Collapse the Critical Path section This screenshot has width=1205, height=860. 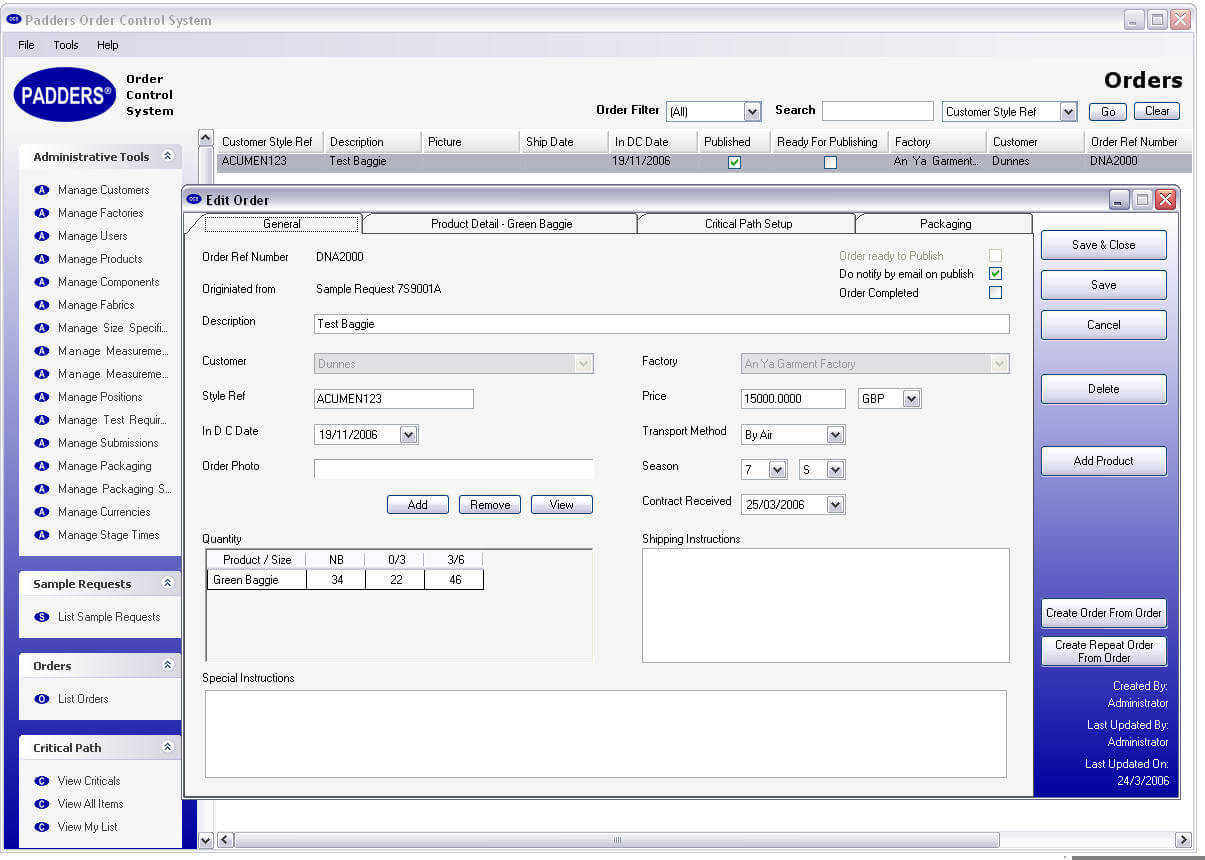click(x=167, y=748)
